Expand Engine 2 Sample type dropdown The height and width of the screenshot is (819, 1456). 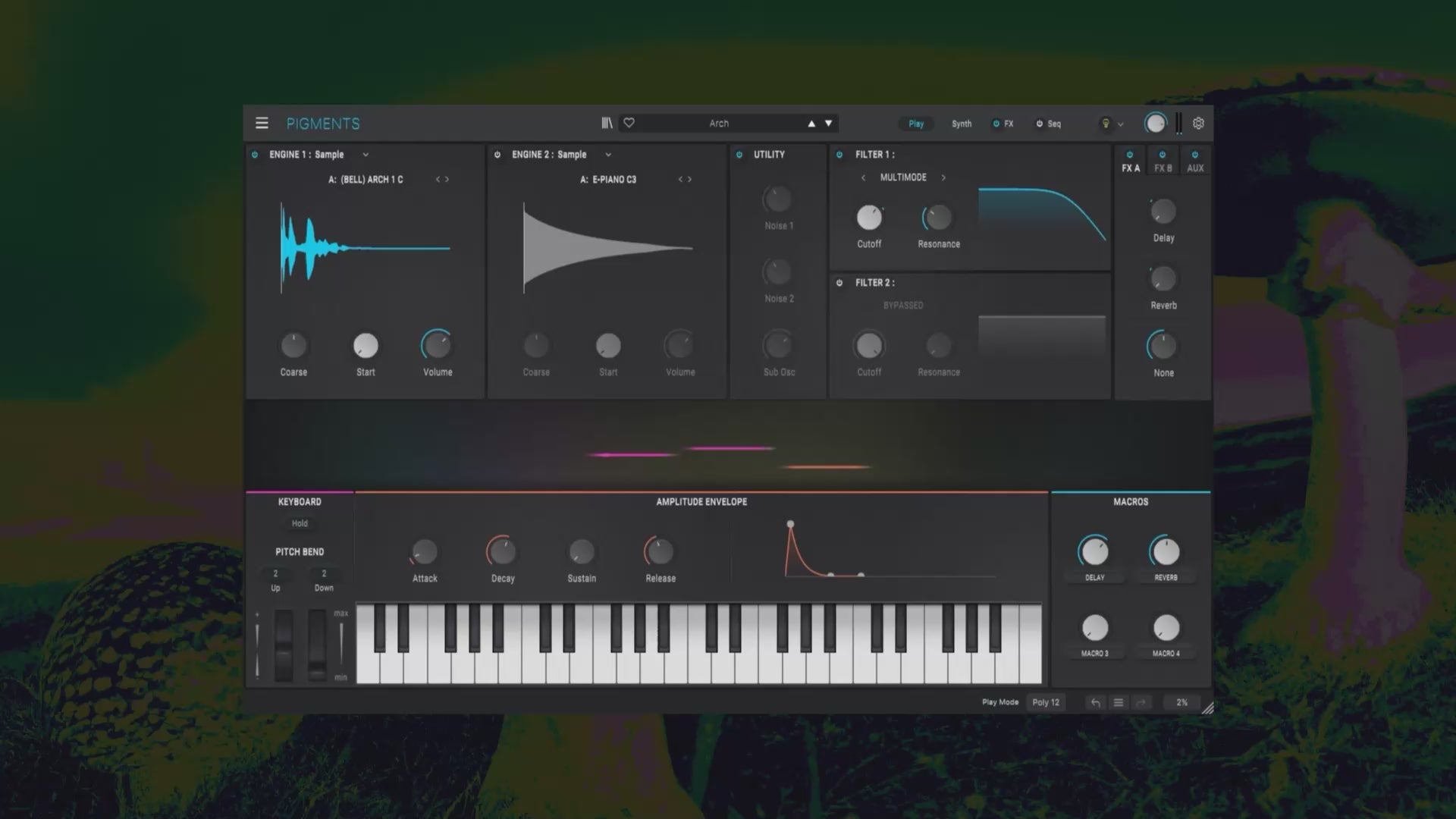pos(608,155)
